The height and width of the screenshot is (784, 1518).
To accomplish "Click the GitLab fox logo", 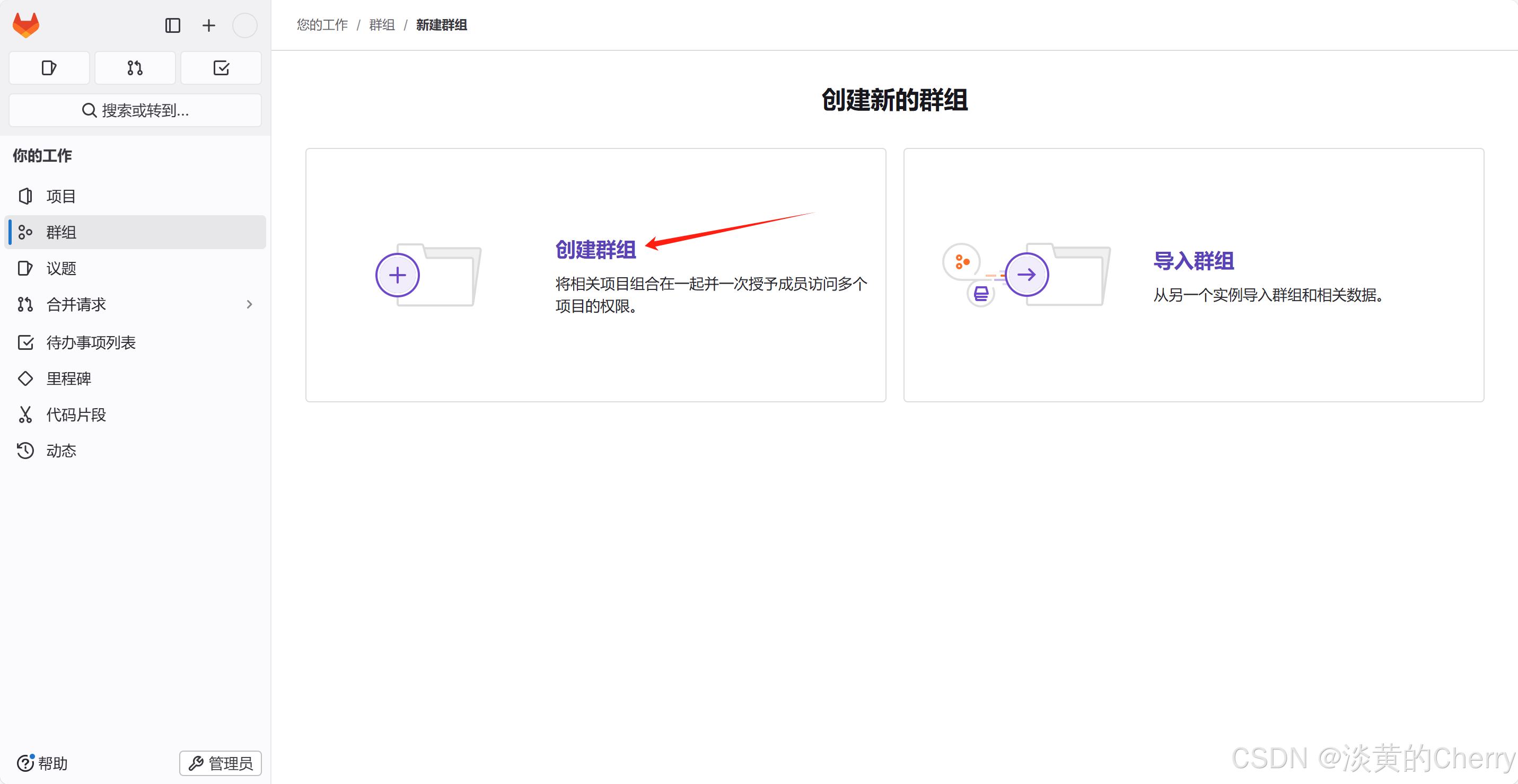I will coord(26,25).
